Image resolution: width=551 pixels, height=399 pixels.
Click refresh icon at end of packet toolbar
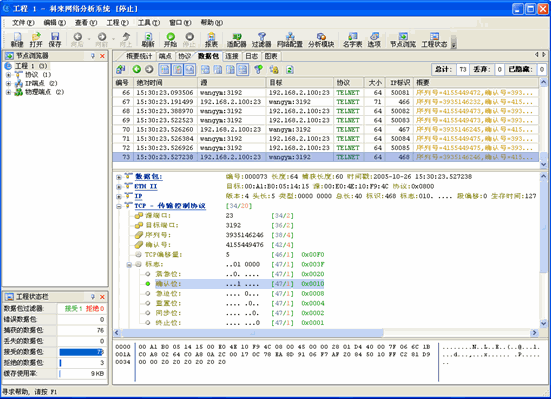coord(290,69)
